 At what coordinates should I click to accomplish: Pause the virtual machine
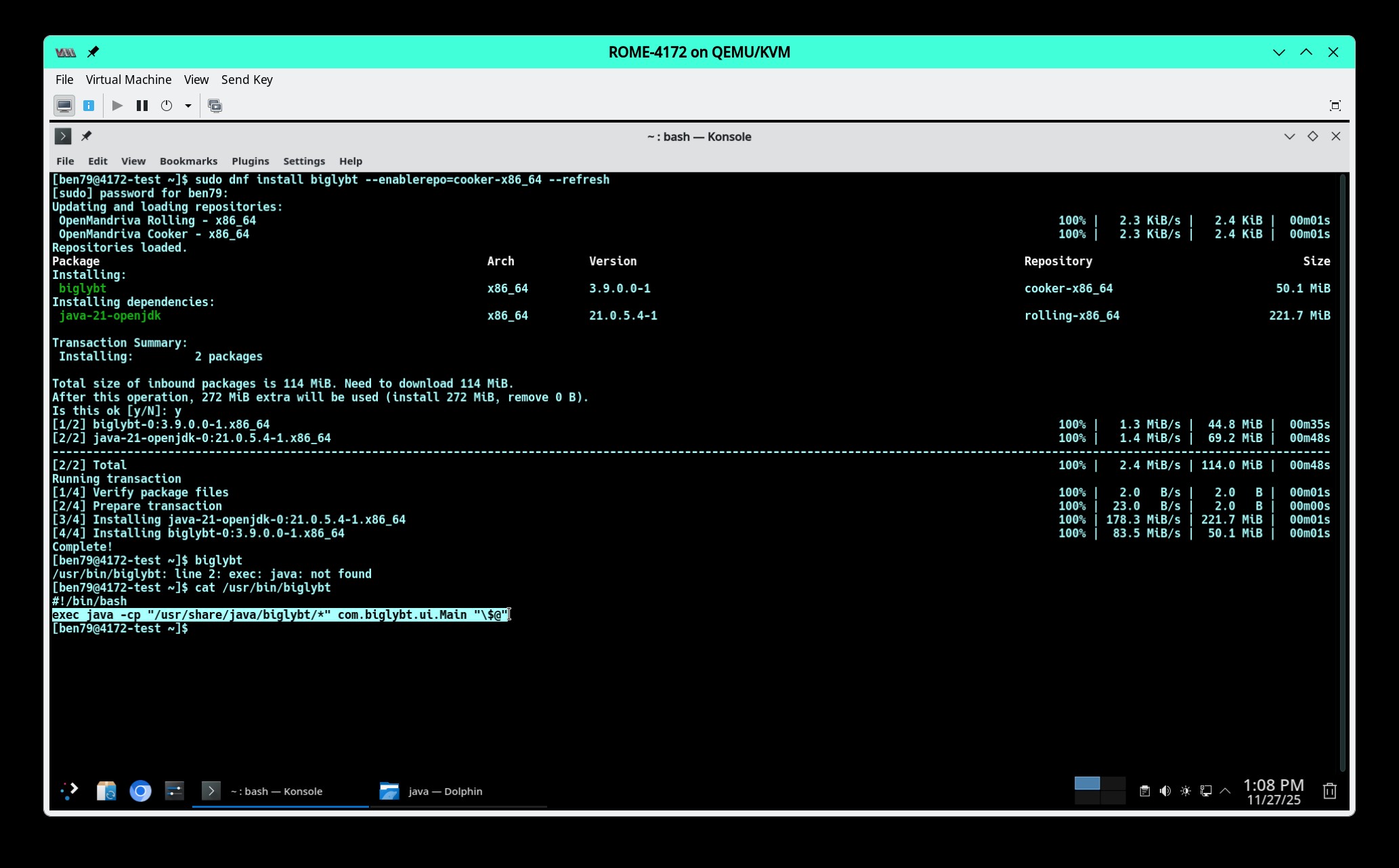pos(142,106)
